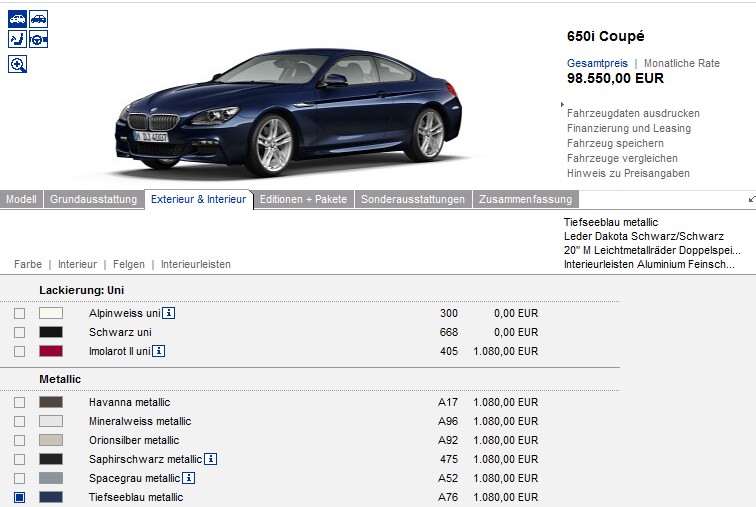This screenshot has width=756, height=507.
Task: Click the 'Orionsilber metallic' label
Action: point(134,440)
